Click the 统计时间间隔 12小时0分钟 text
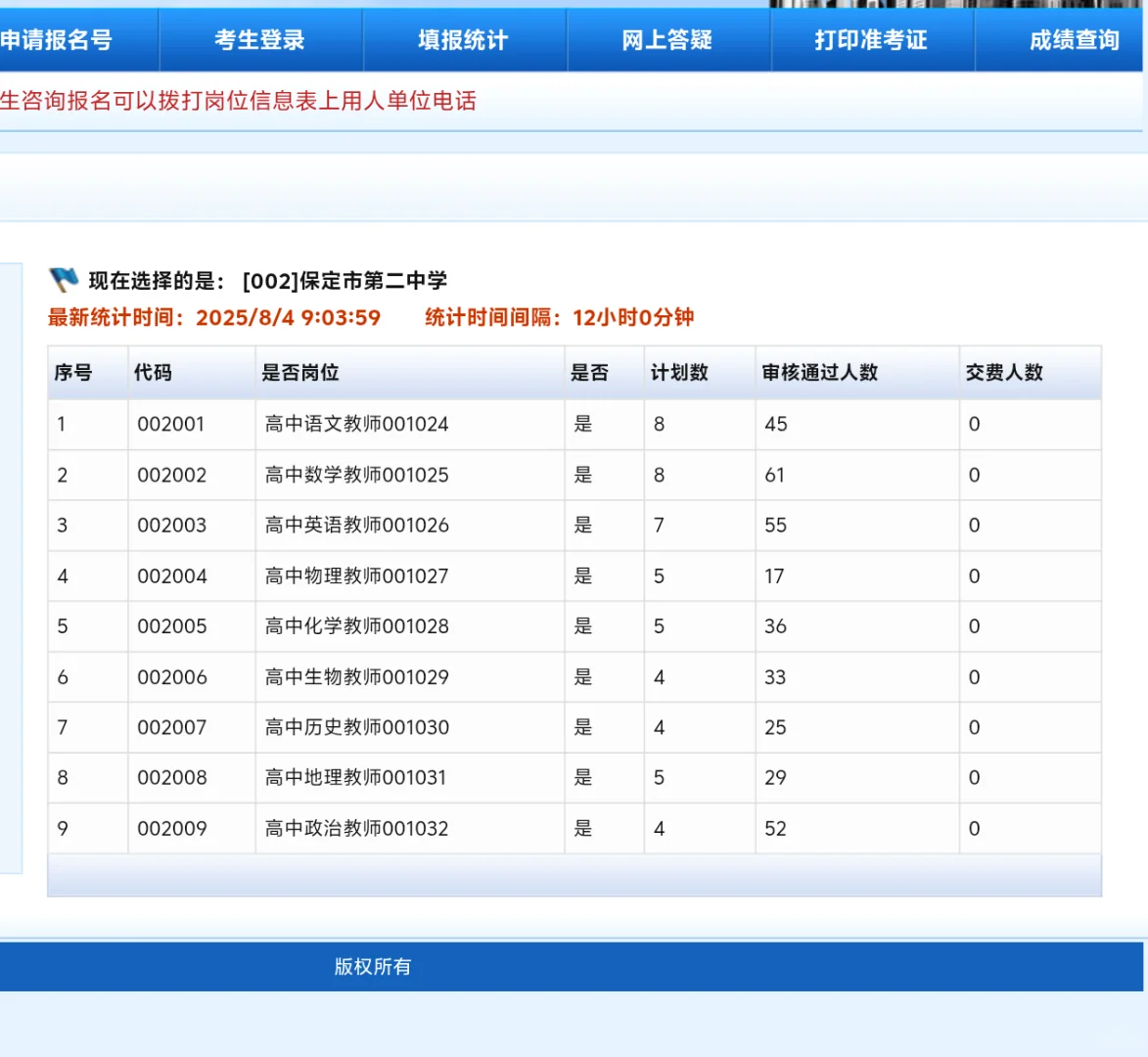1148x1057 pixels. click(560, 318)
